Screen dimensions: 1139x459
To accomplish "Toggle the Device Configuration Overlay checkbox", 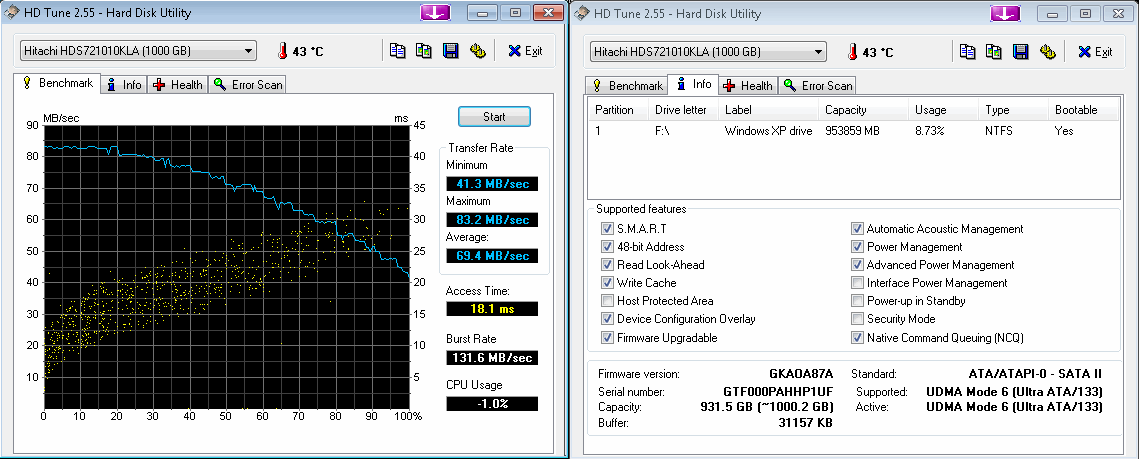I will tap(607, 319).
